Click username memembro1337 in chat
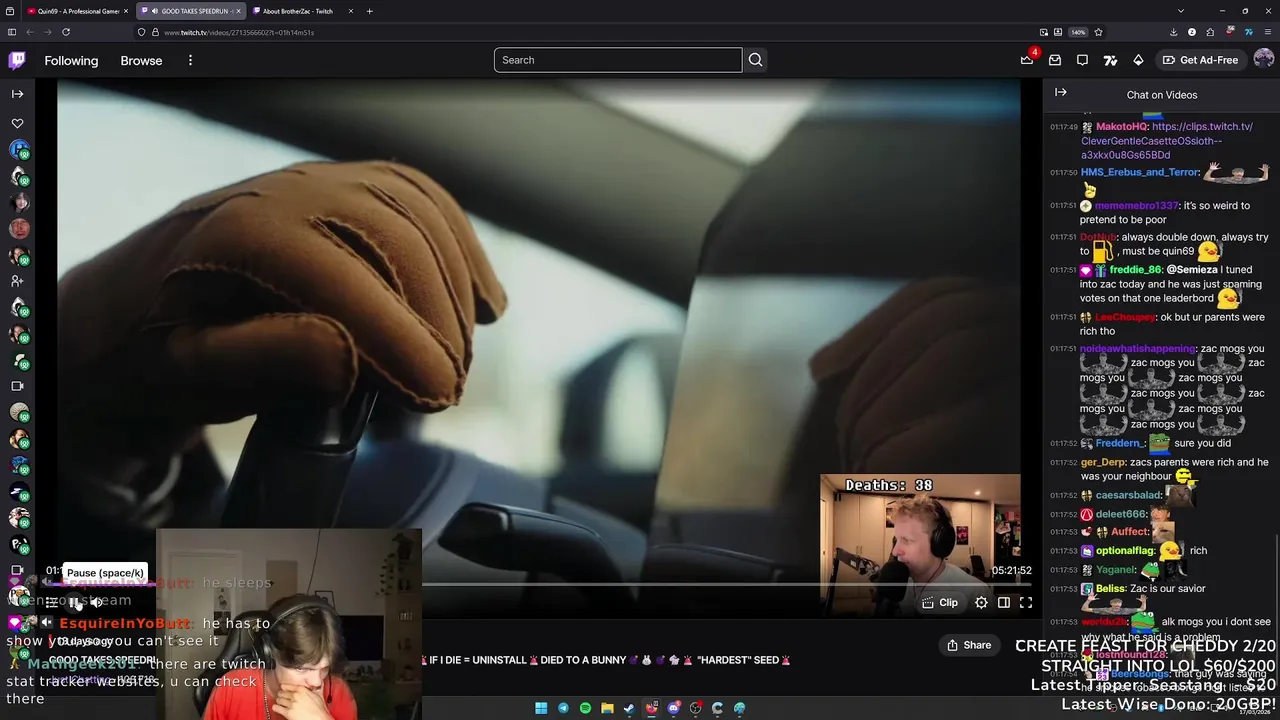This screenshot has width=1280, height=720. pos(1137,205)
